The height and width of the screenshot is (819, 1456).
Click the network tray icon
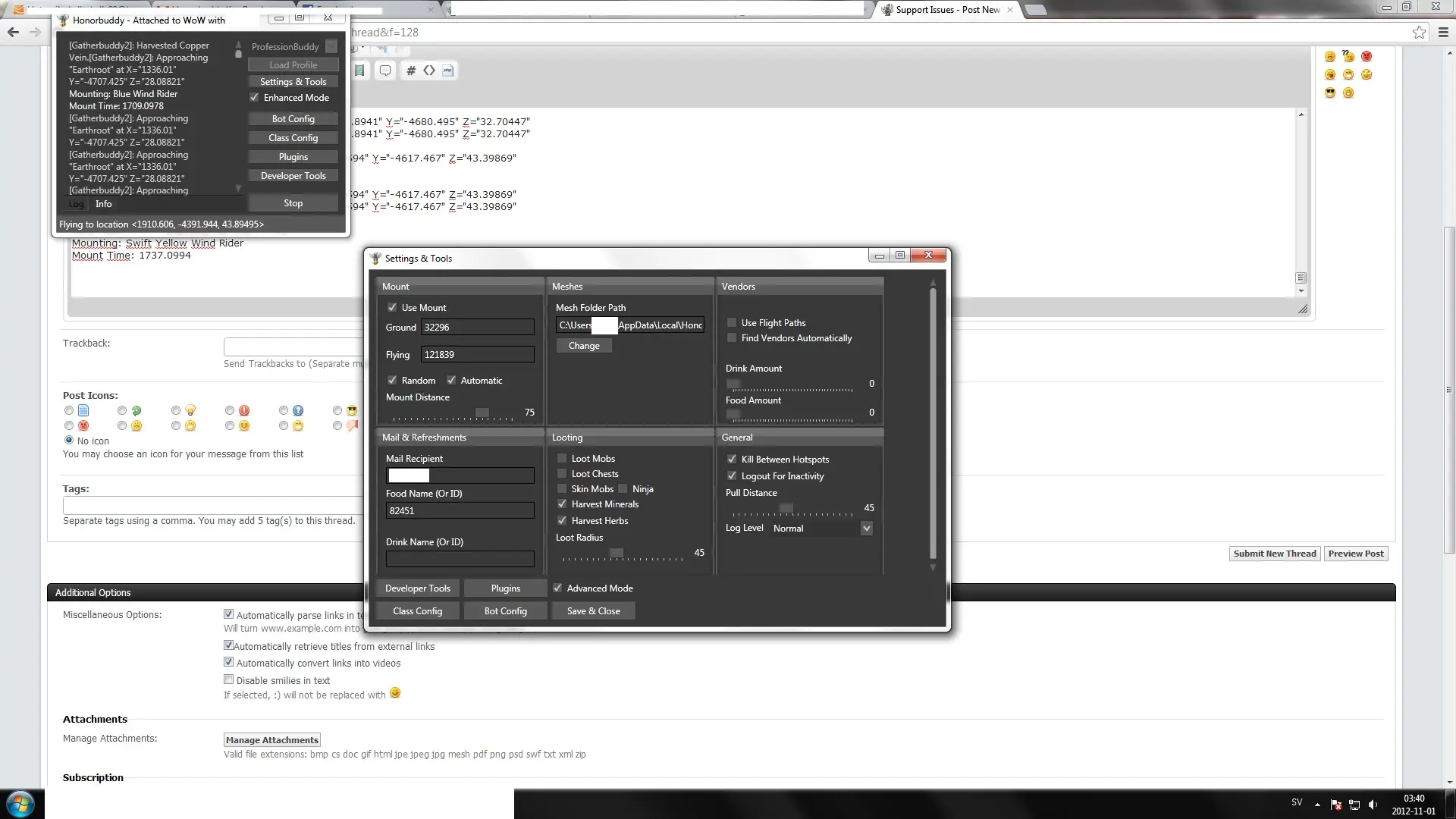(1354, 805)
